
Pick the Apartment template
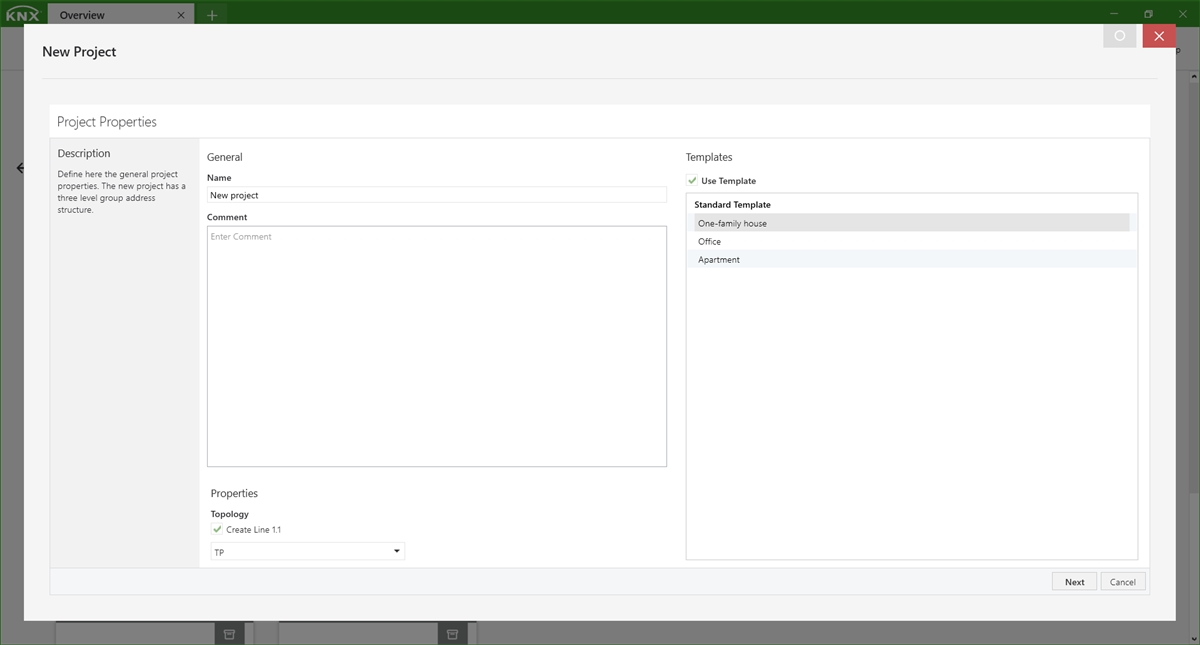tap(912, 259)
